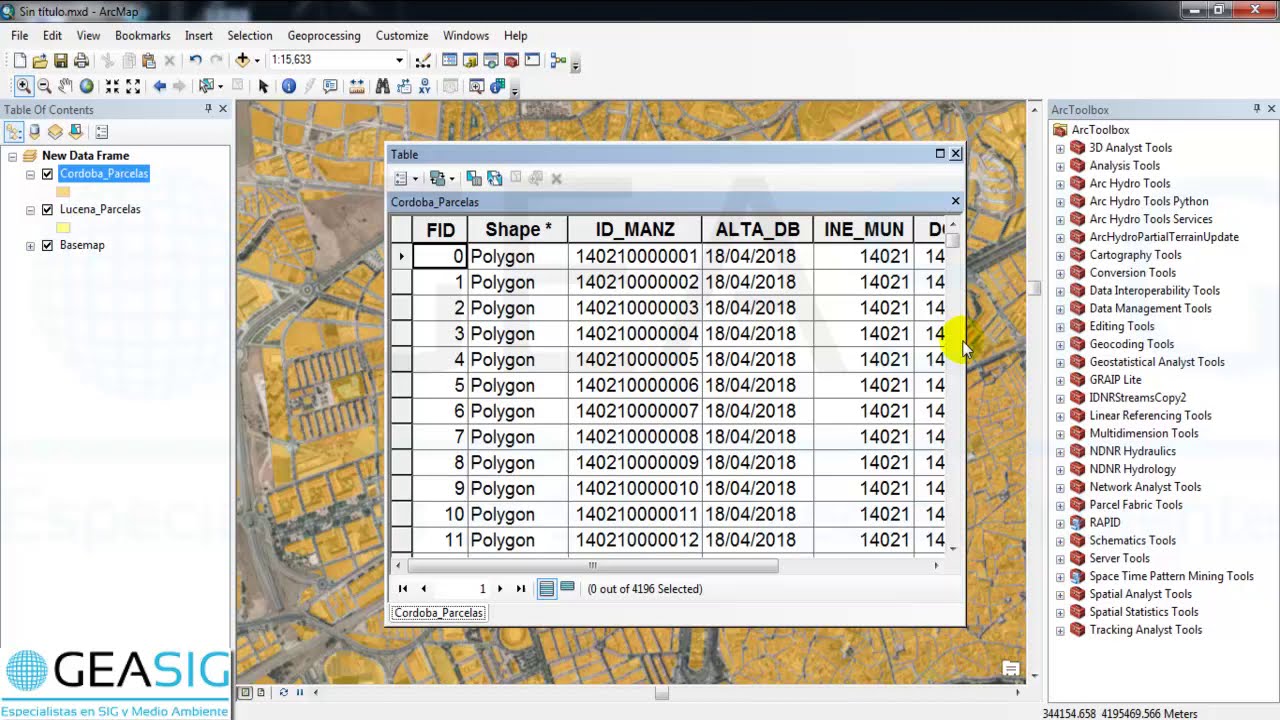Print the map using the printer icon
The height and width of the screenshot is (720, 1280).
[x=81, y=61]
